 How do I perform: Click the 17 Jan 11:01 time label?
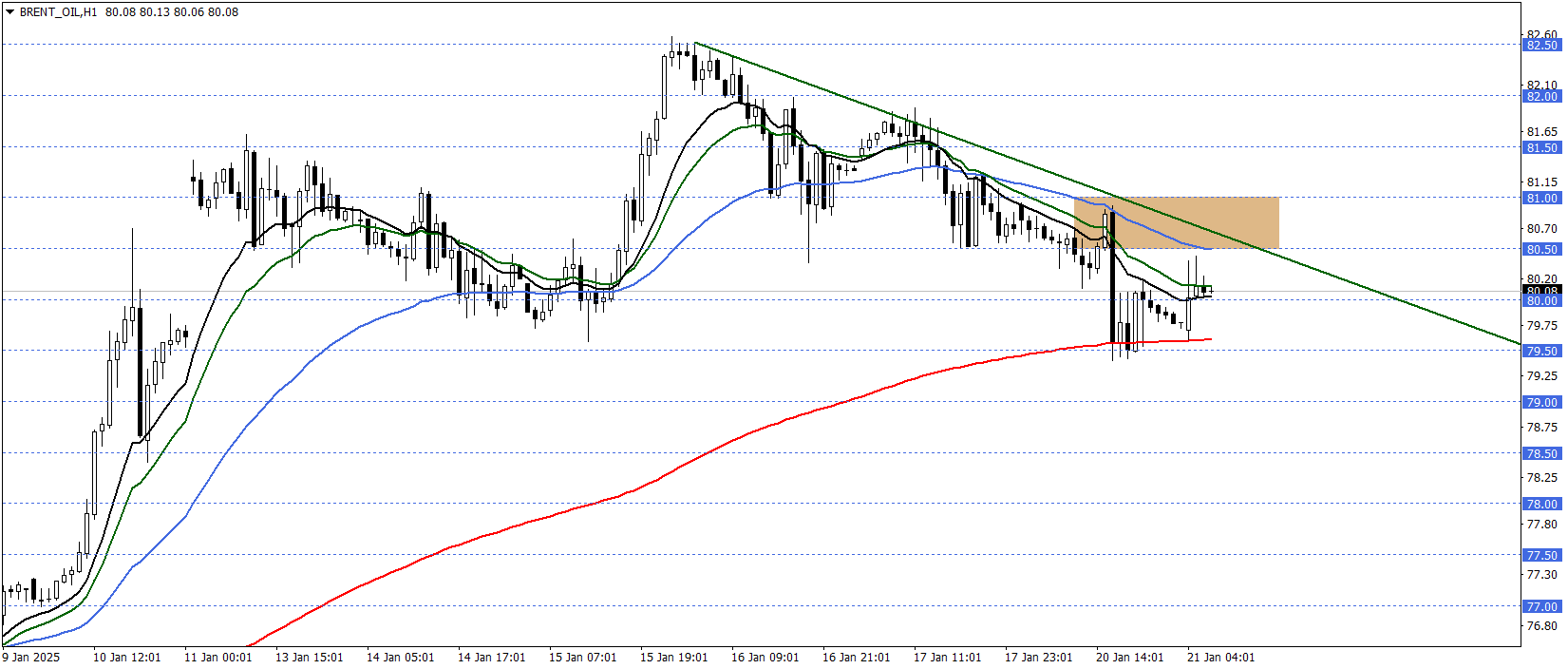click(x=947, y=657)
